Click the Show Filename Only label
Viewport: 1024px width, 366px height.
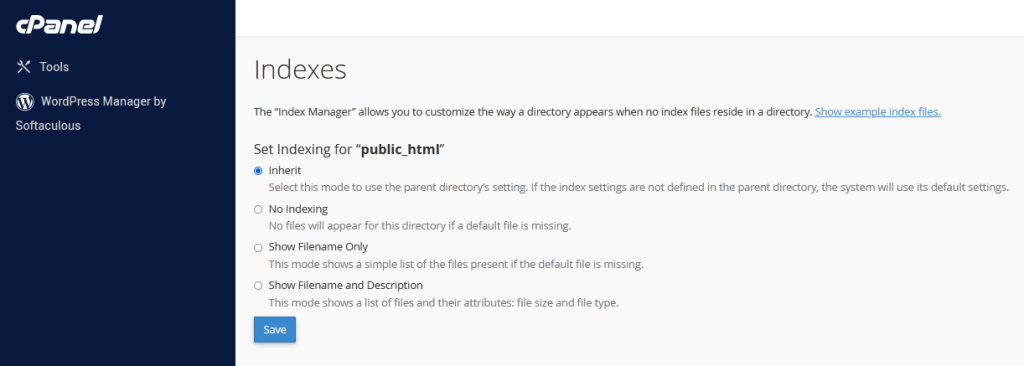(x=319, y=247)
